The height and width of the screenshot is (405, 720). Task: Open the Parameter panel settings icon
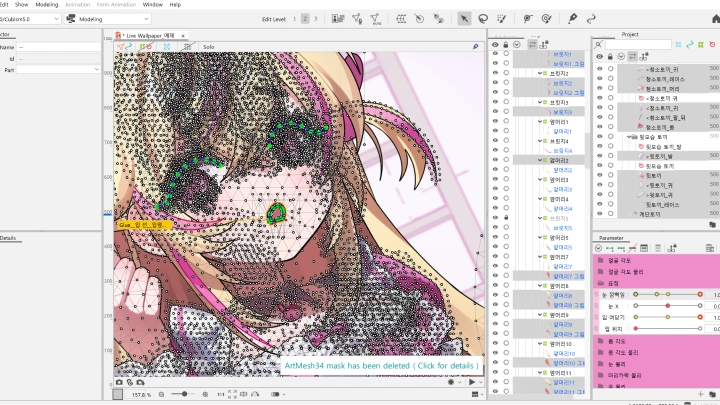point(709,248)
